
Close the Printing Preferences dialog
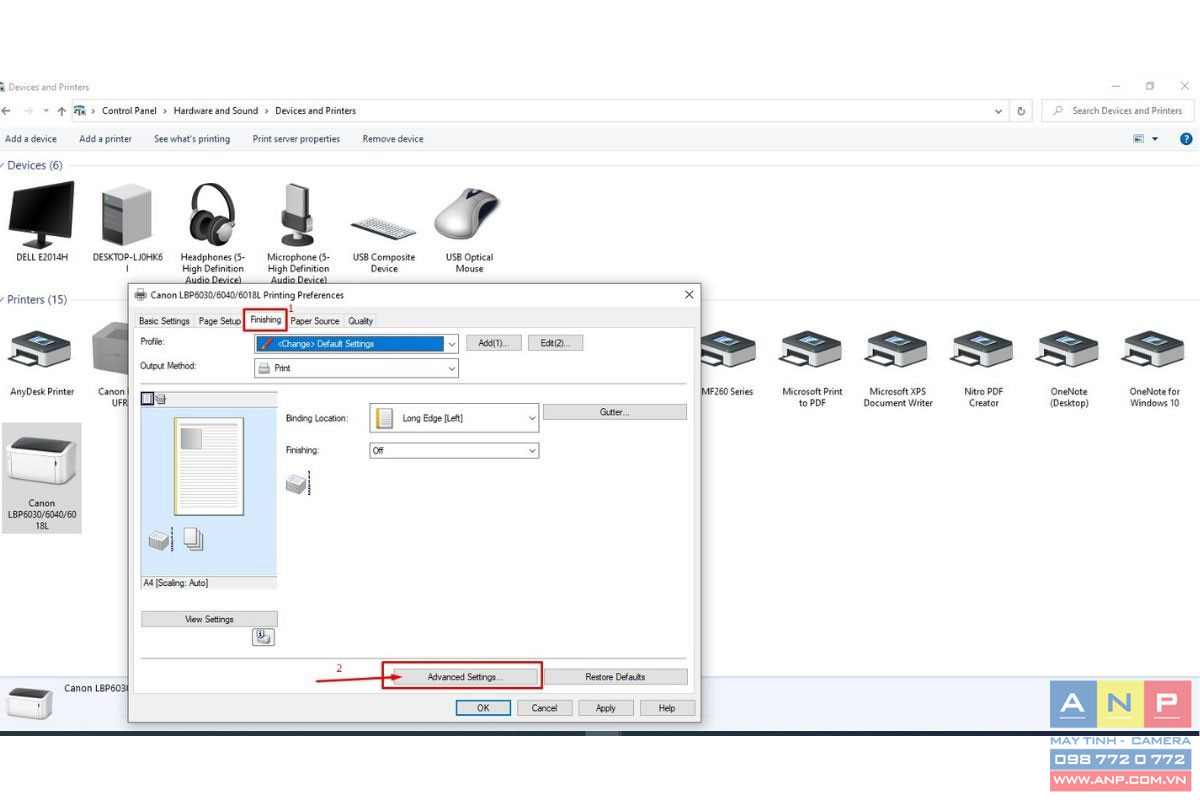689,295
